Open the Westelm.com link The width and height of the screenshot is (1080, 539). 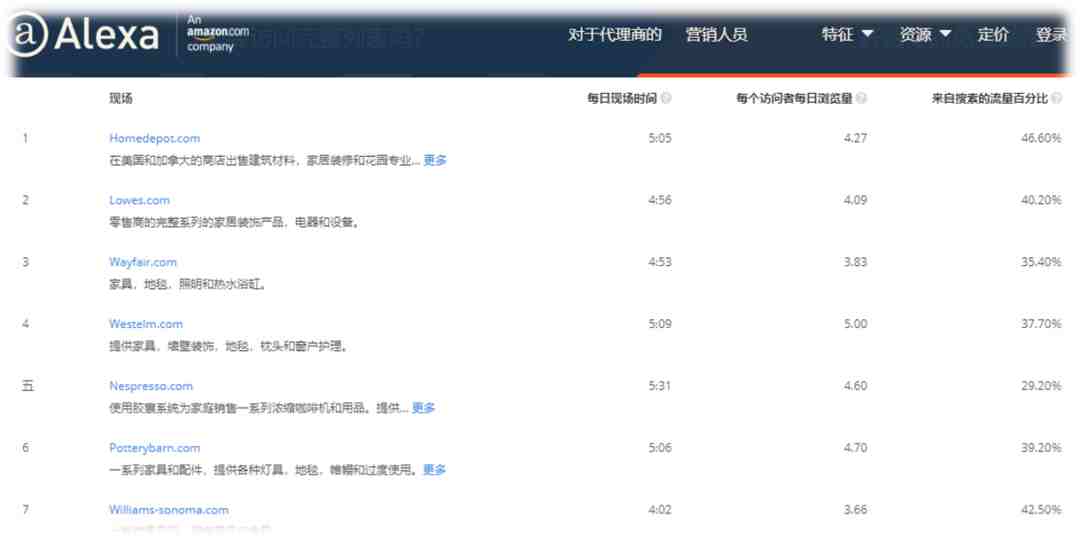(145, 324)
